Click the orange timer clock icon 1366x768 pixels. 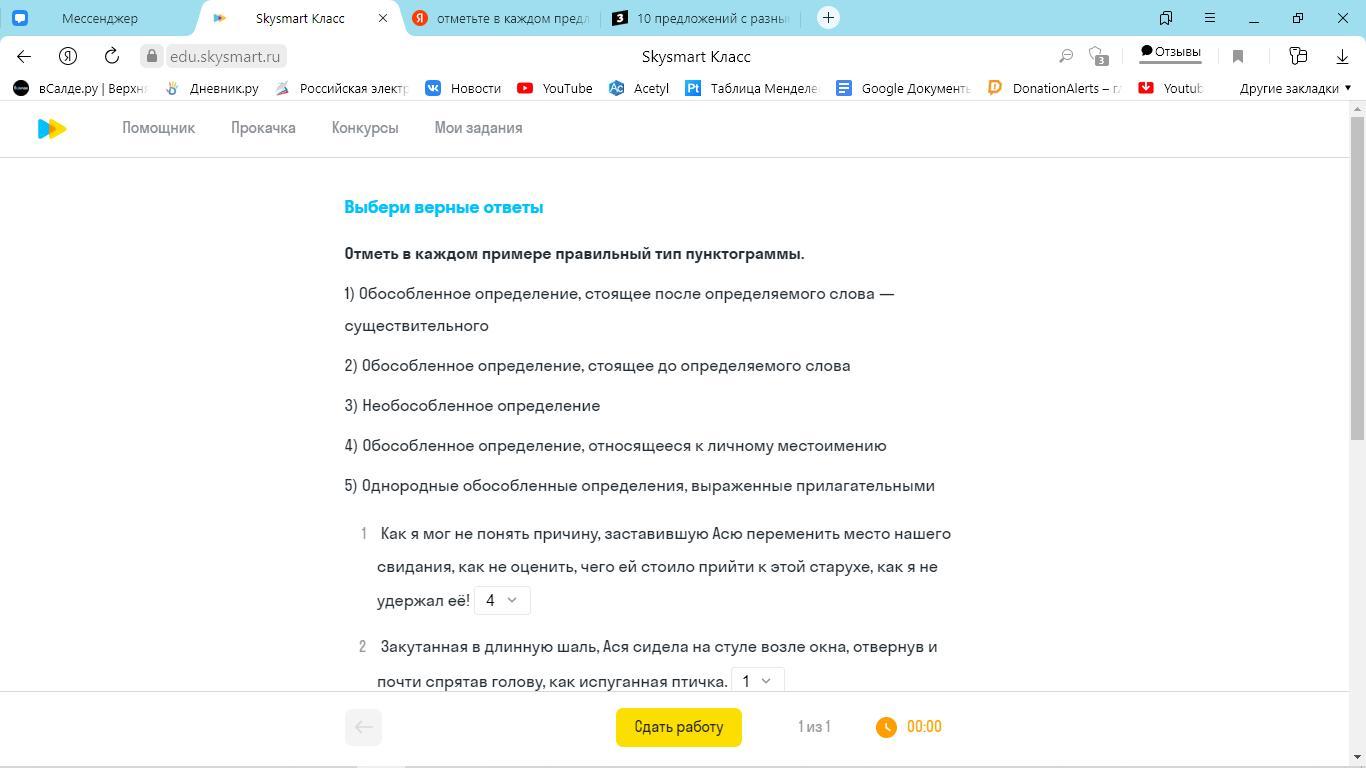tap(886, 727)
